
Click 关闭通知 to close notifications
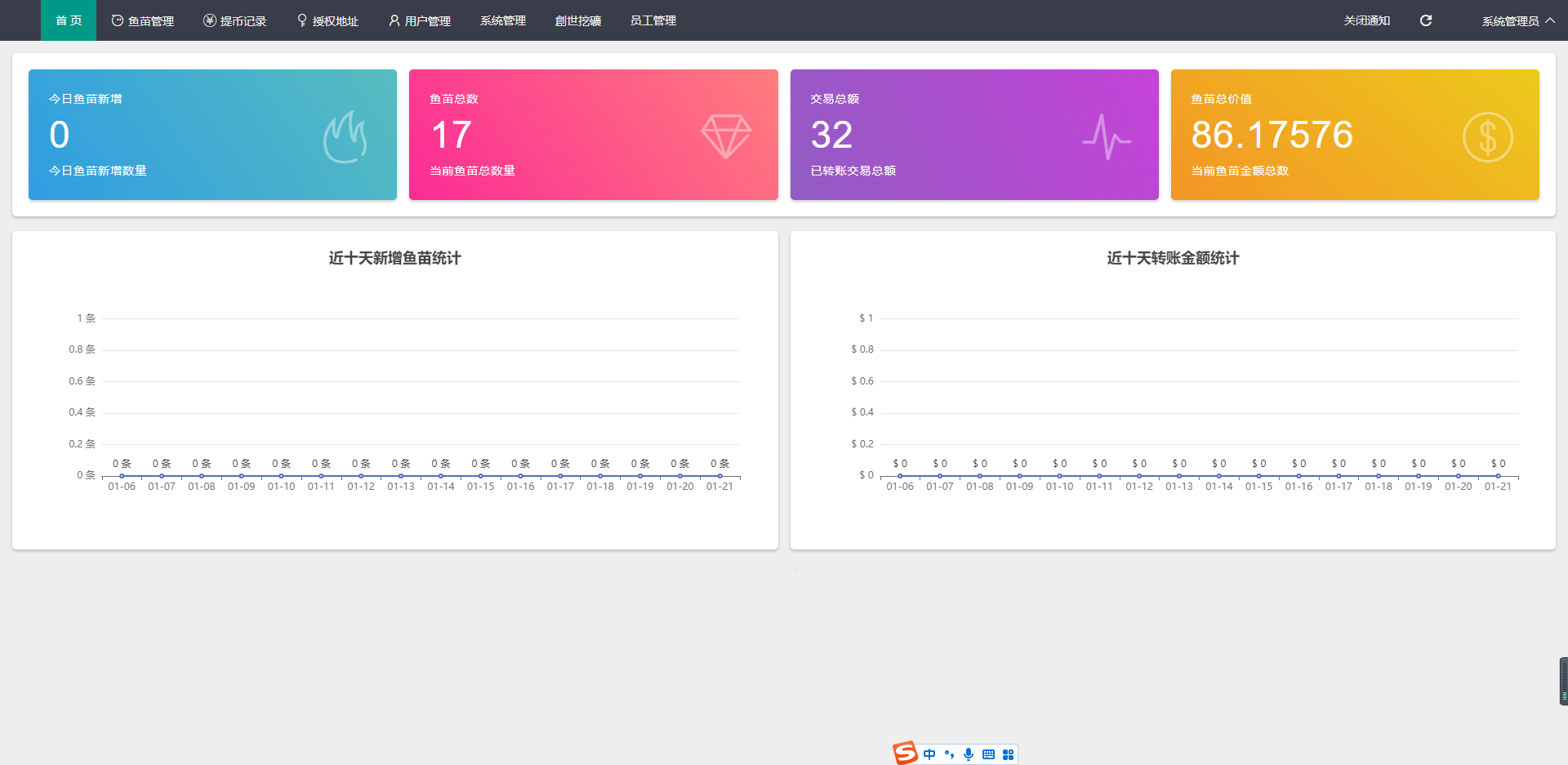[1366, 20]
